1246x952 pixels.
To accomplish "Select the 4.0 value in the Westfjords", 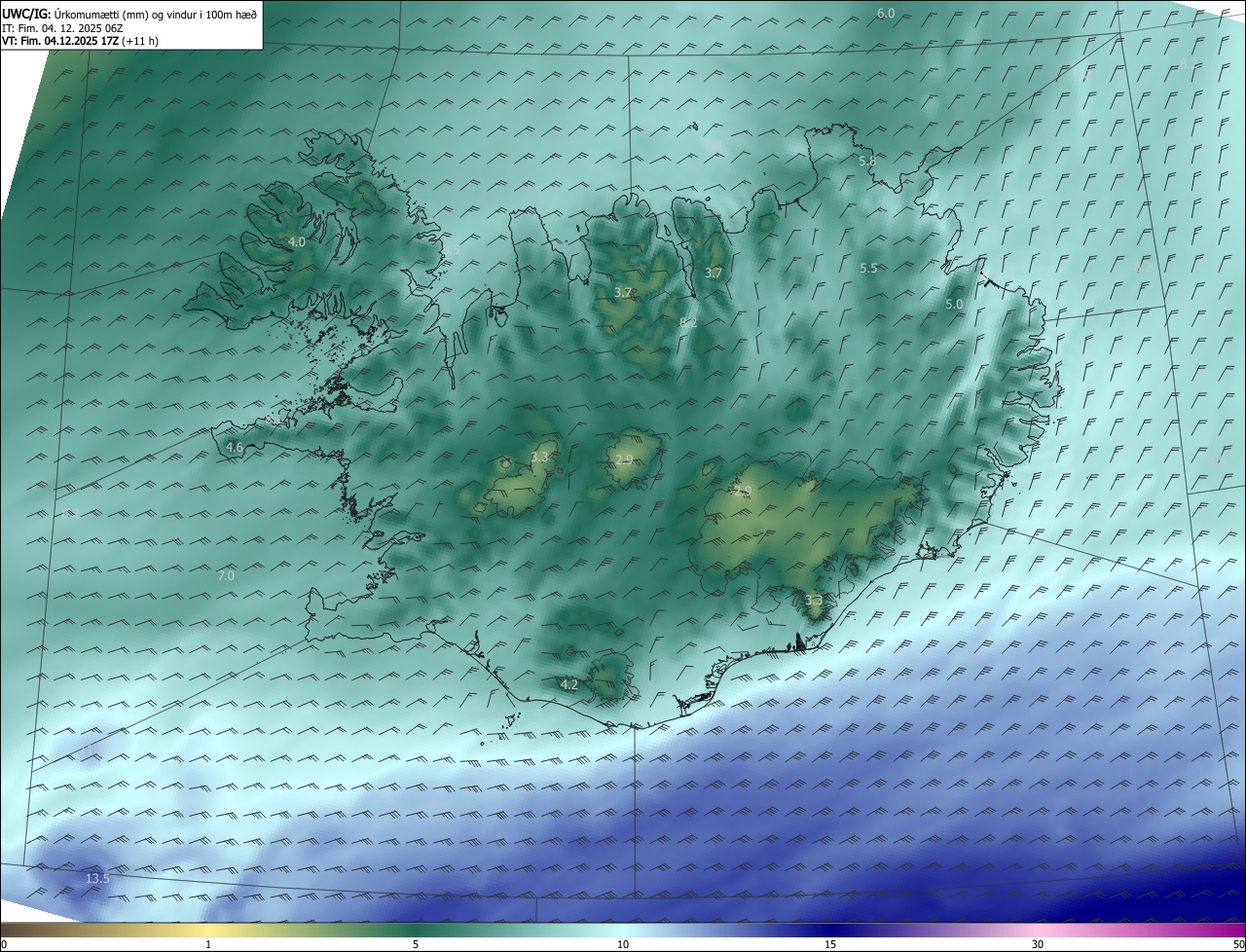I will (x=297, y=241).
